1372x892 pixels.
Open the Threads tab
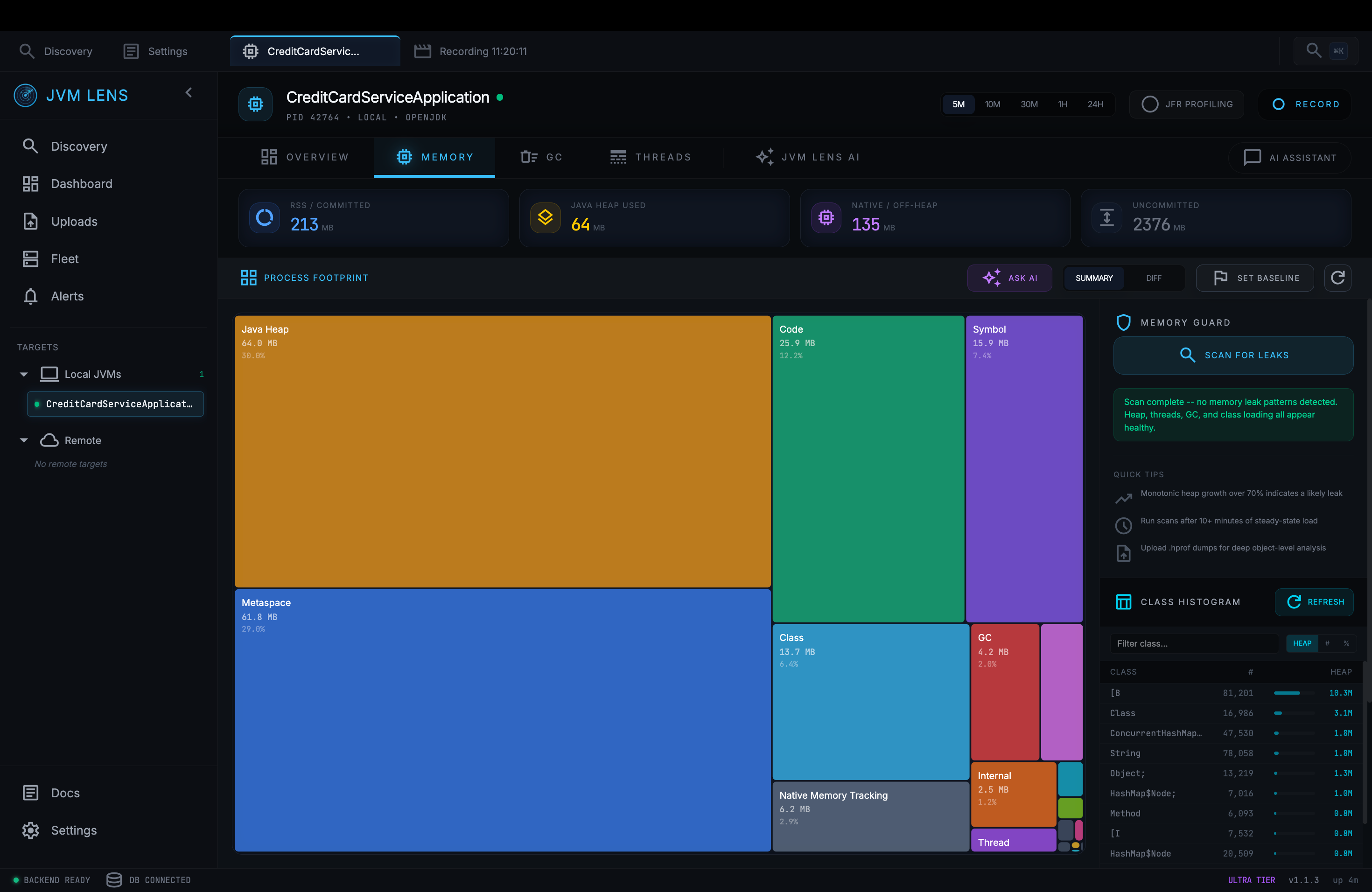[651, 157]
